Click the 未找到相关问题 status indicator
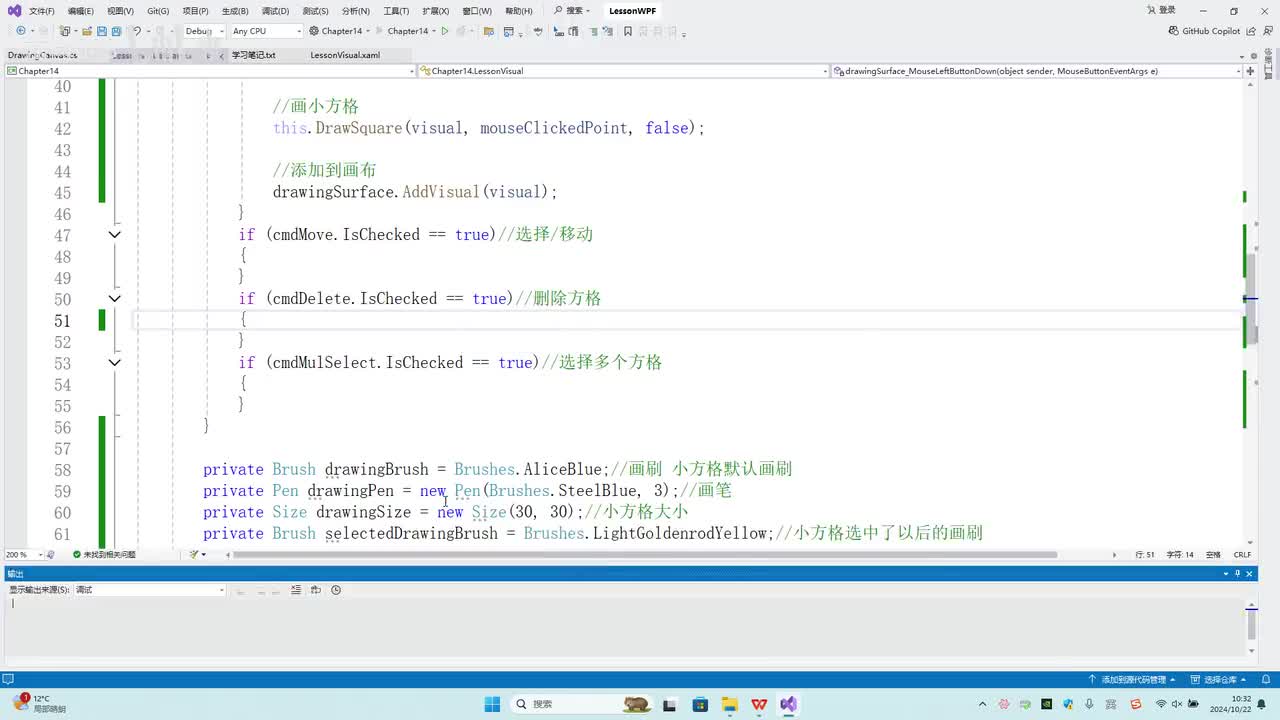This screenshot has height=720, width=1280. pyautogui.click(x=104, y=554)
